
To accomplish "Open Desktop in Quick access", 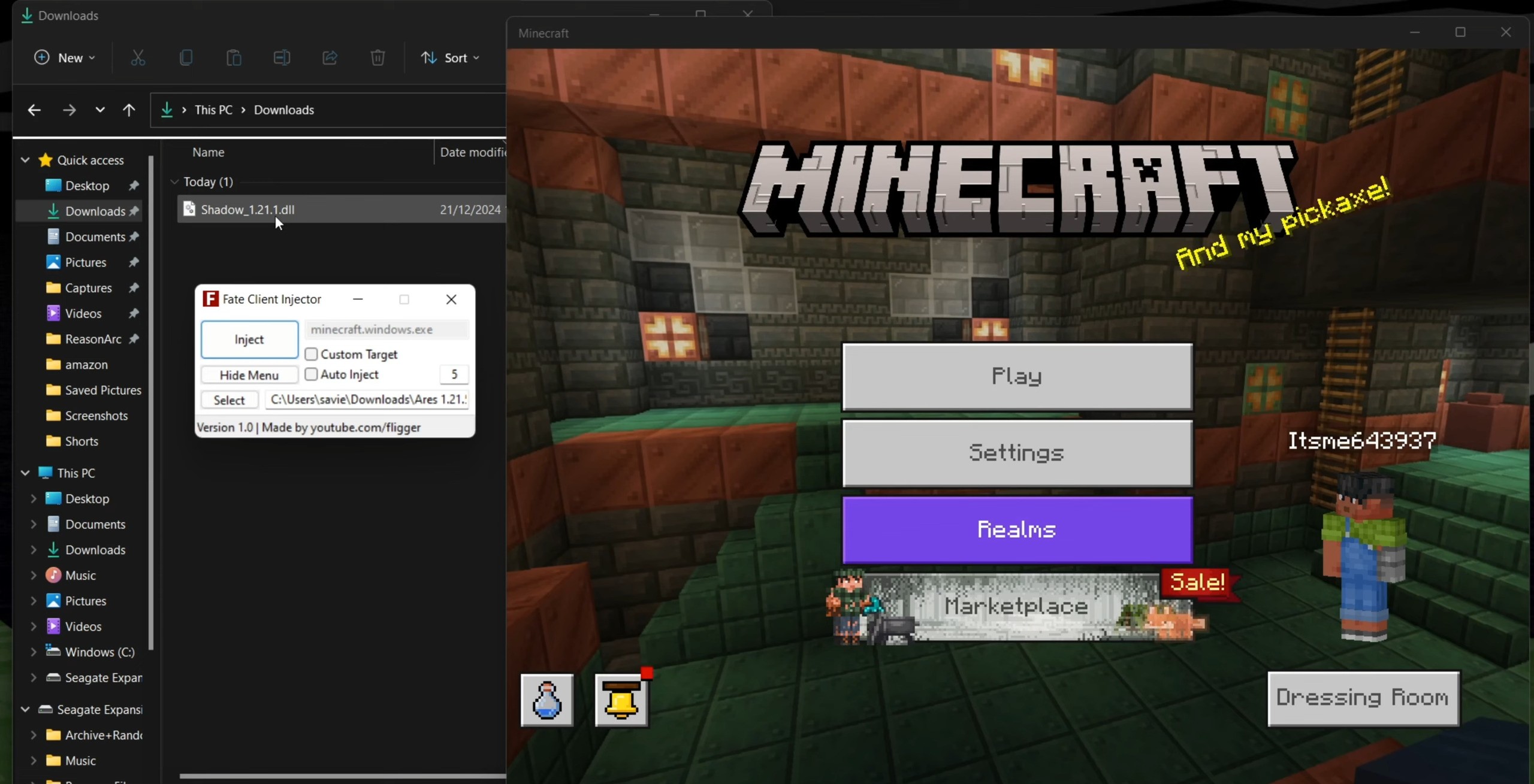I will 87,186.
